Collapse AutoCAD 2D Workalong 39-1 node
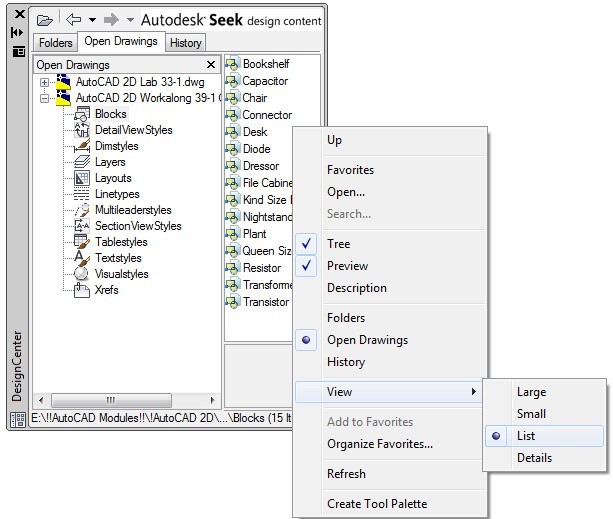The height and width of the screenshot is (519, 613). click(x=44, y=99)
